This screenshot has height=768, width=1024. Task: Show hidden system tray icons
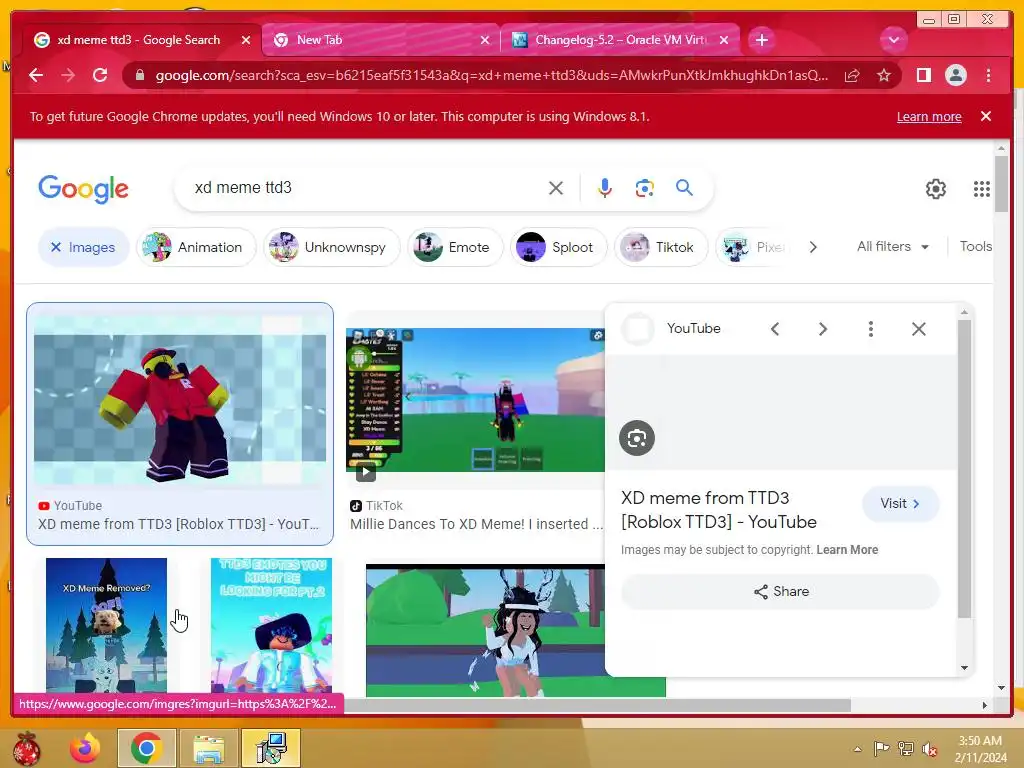(857, 749)
